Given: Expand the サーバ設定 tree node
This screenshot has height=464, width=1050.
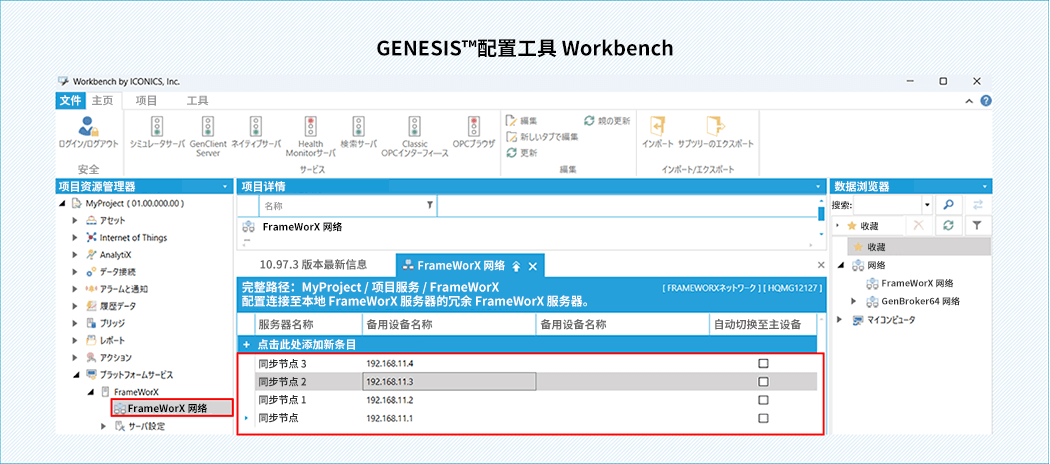Looking at the screenshot, I should [x=104, y=426].
